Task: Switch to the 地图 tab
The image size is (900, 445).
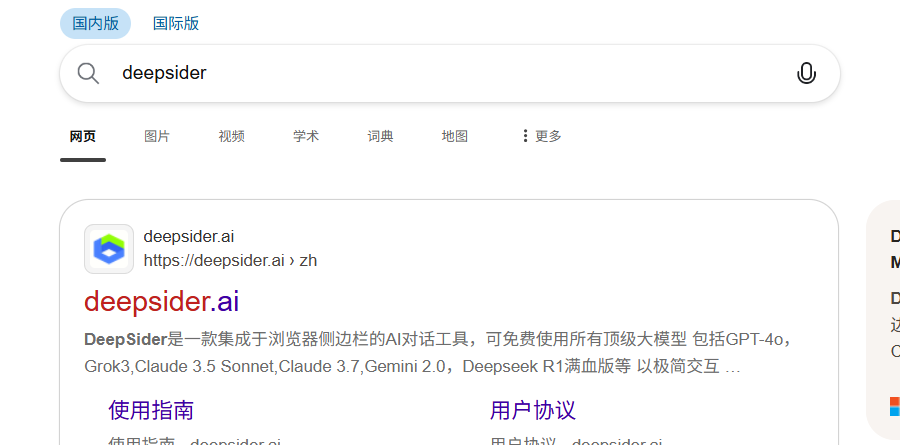Action: tap(455, 136)
